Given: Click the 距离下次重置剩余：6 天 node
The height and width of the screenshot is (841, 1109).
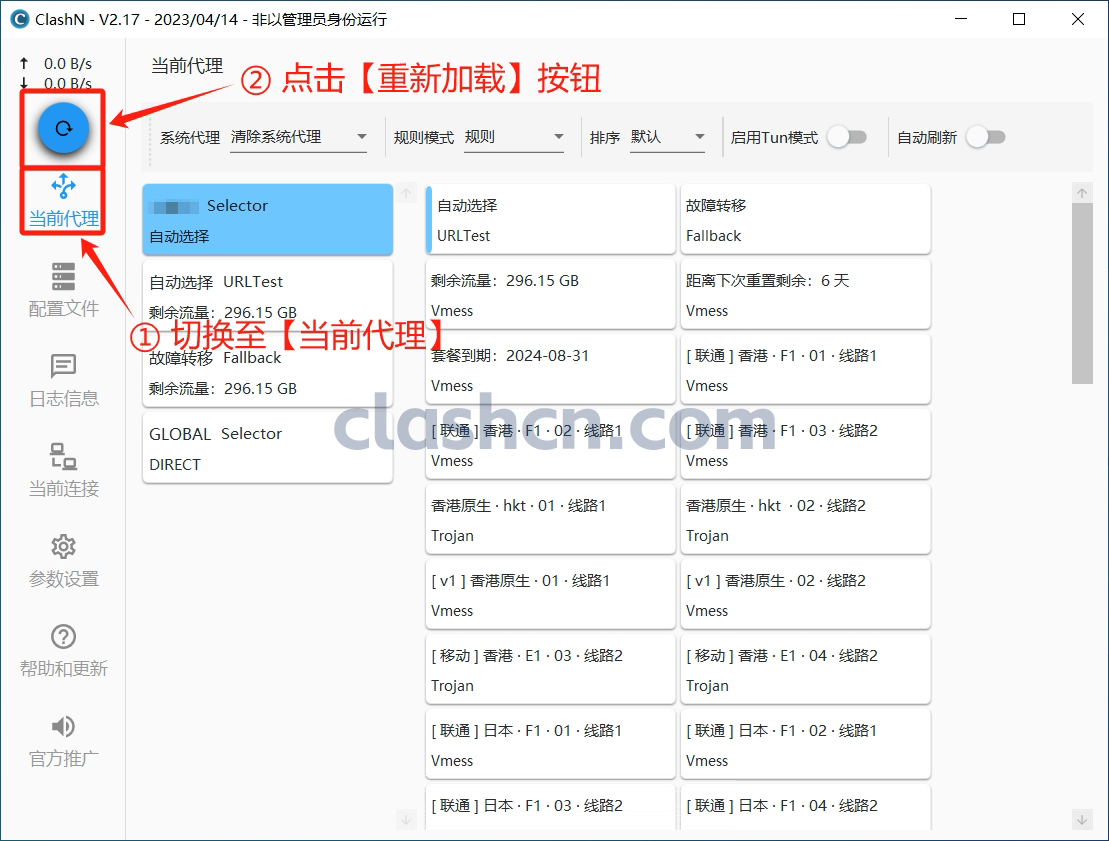Looking at the screenshot, I should pyautogui.click(x=806, y=294).
